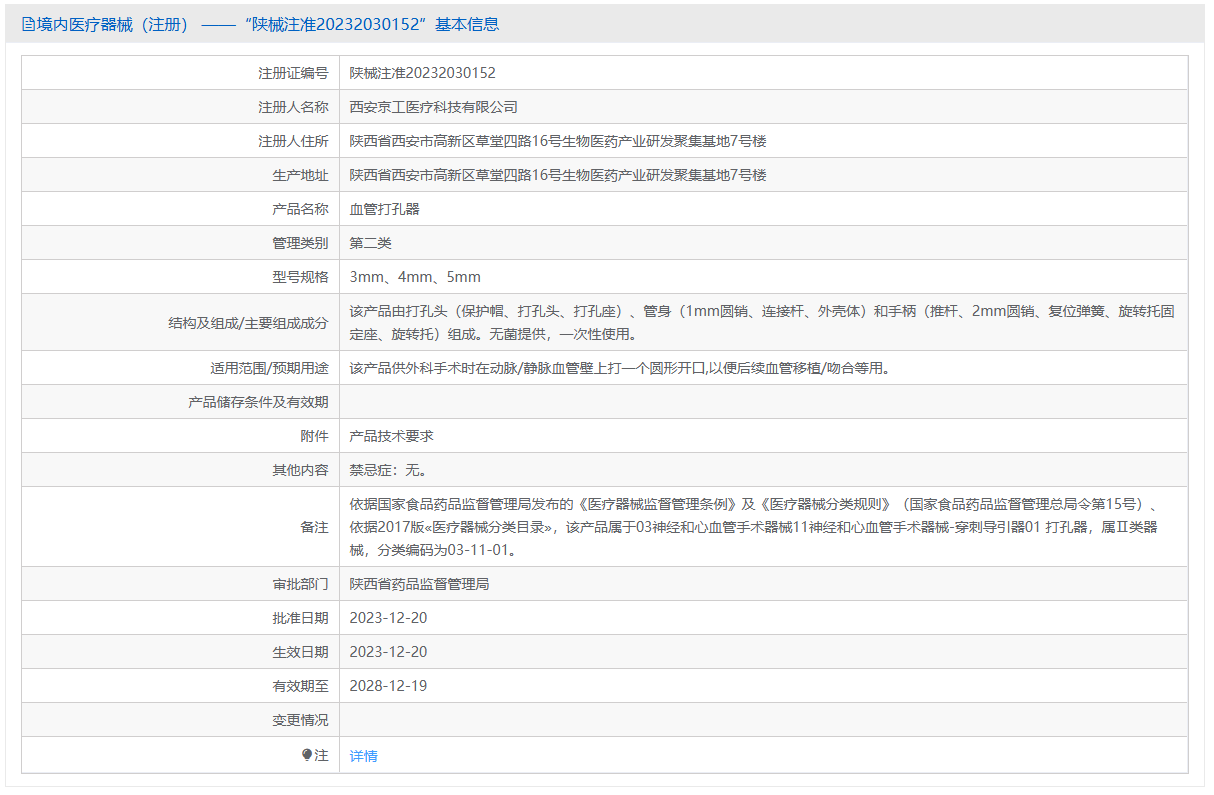Image resolution: width=1214 pixels, height=795 pixels.
Task: Click the lightbulb icon beside 注 label
Action: click(307, 755)
